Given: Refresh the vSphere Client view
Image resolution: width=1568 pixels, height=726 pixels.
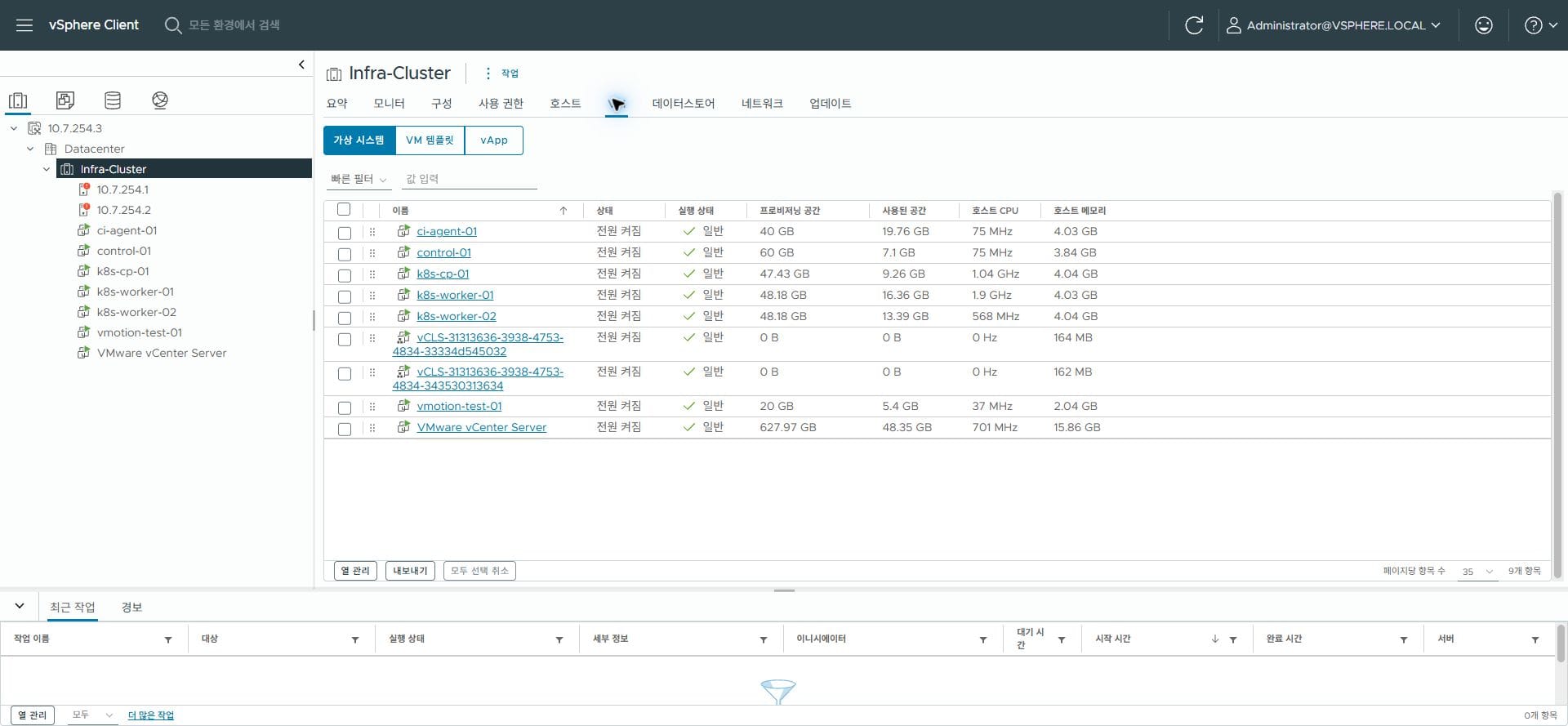Looking at the screenshot, I should click(x=1194, y=25).
